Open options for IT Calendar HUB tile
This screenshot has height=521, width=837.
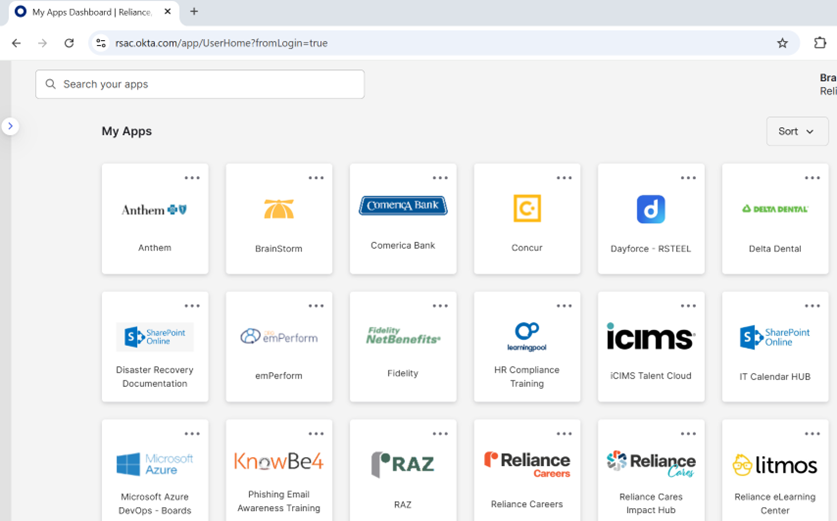click(x=812, y=306)
